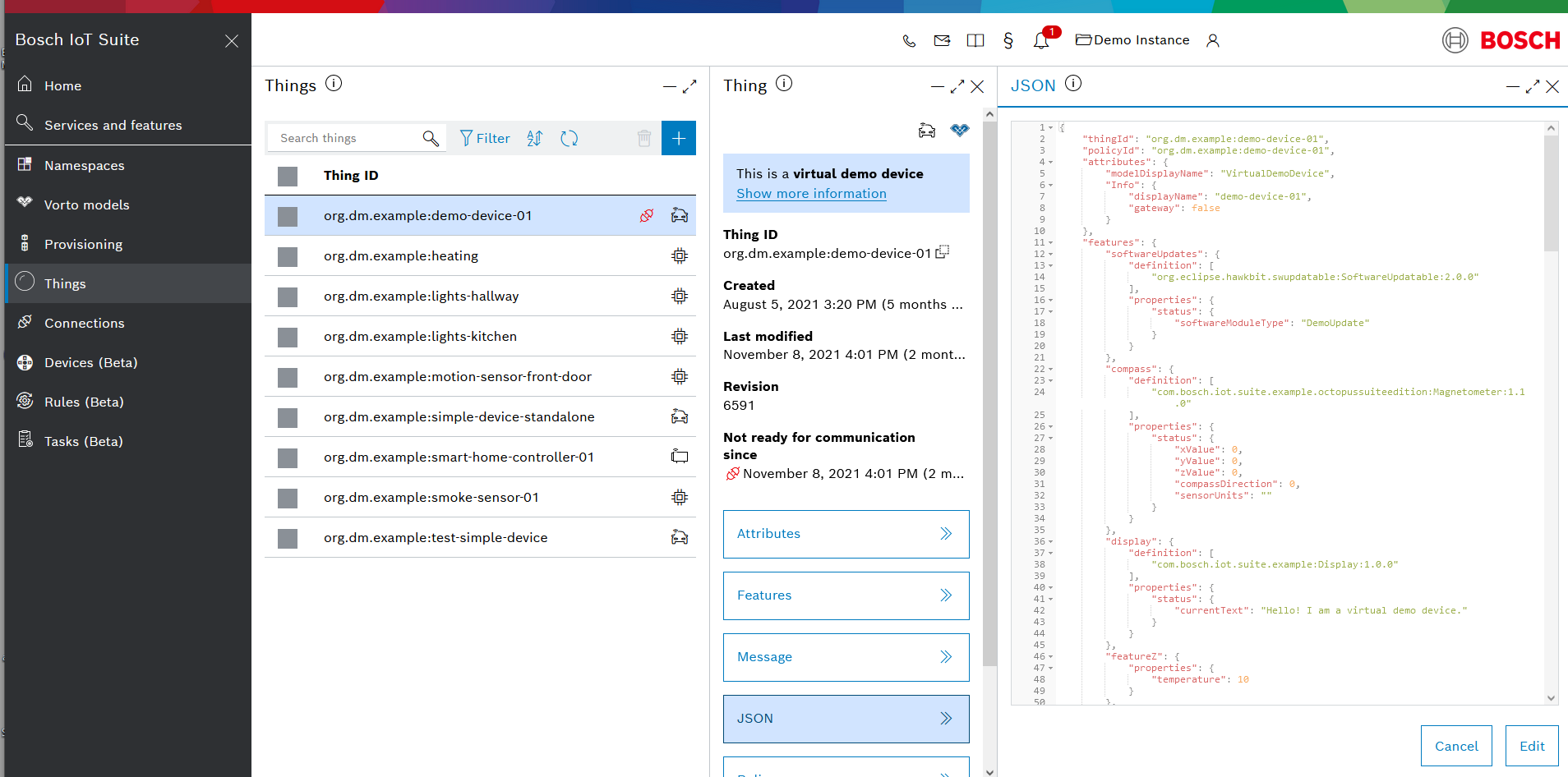
Task: Copy the Thing ID to clipboard
Action: click(x=943, y=252)
